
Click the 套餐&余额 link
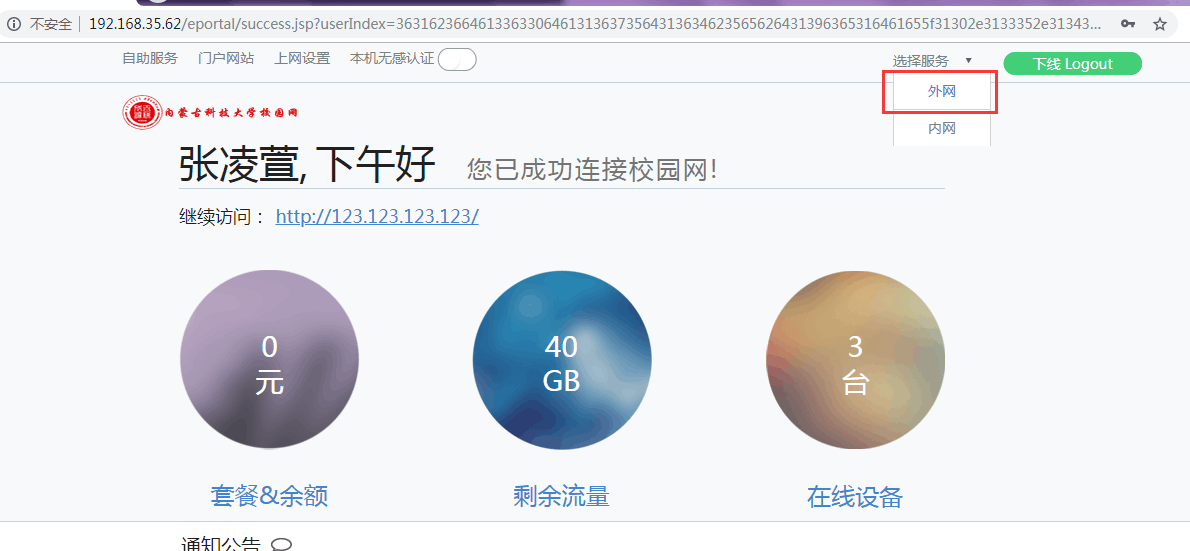pos(269,496)
